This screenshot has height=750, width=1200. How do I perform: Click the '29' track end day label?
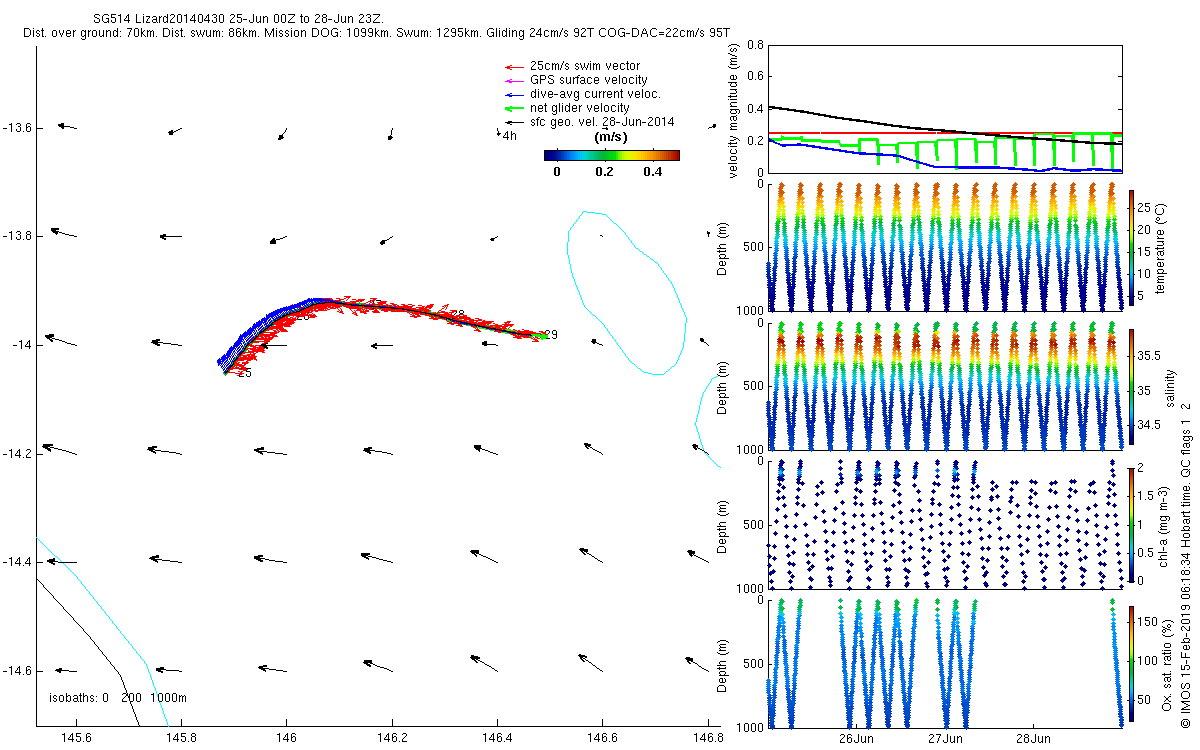tap(551, 334)
